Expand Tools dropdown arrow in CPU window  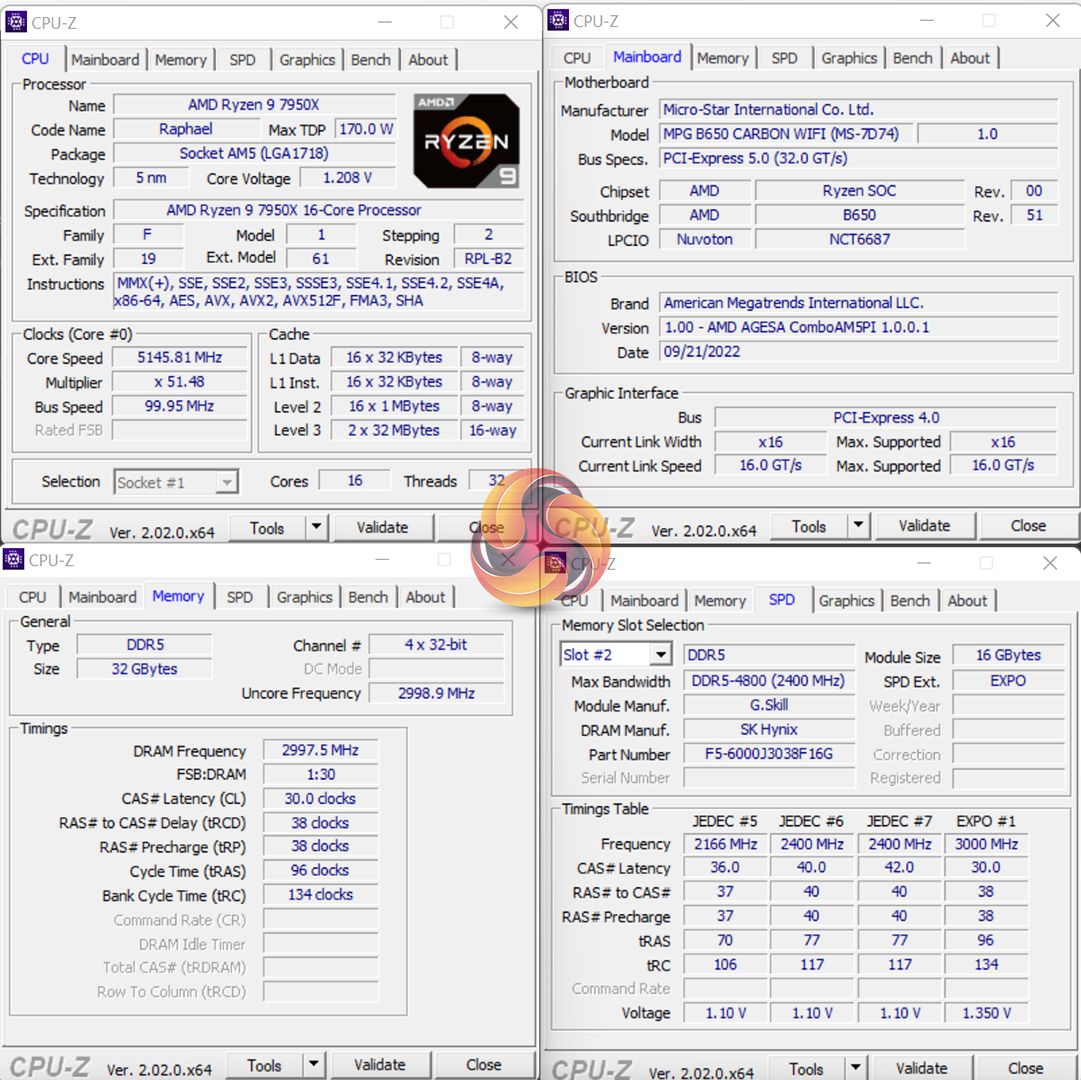click(316, 527)
